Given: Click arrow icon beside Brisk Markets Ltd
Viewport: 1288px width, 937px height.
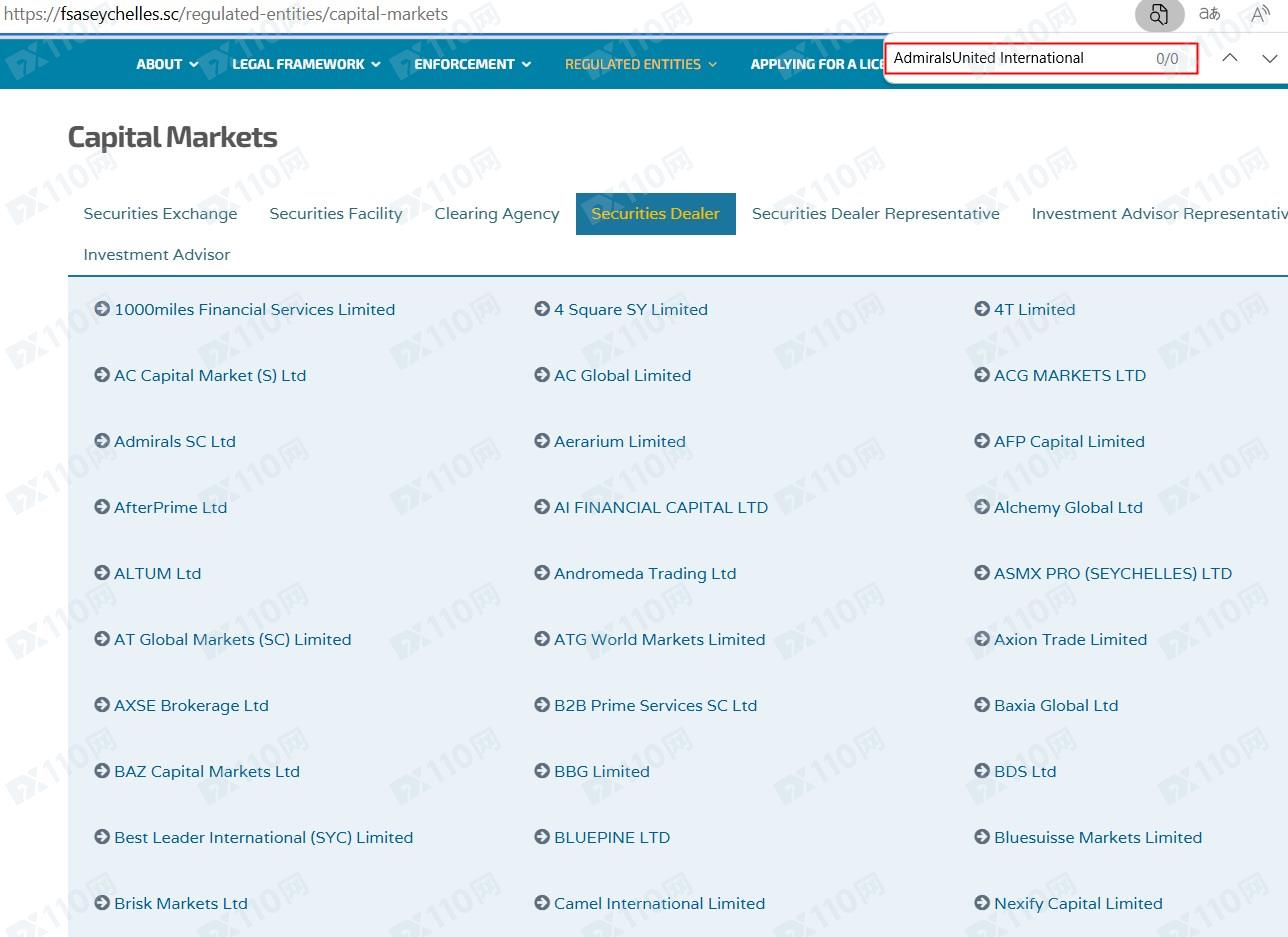Looking at the screenshot, I should 102,903.
